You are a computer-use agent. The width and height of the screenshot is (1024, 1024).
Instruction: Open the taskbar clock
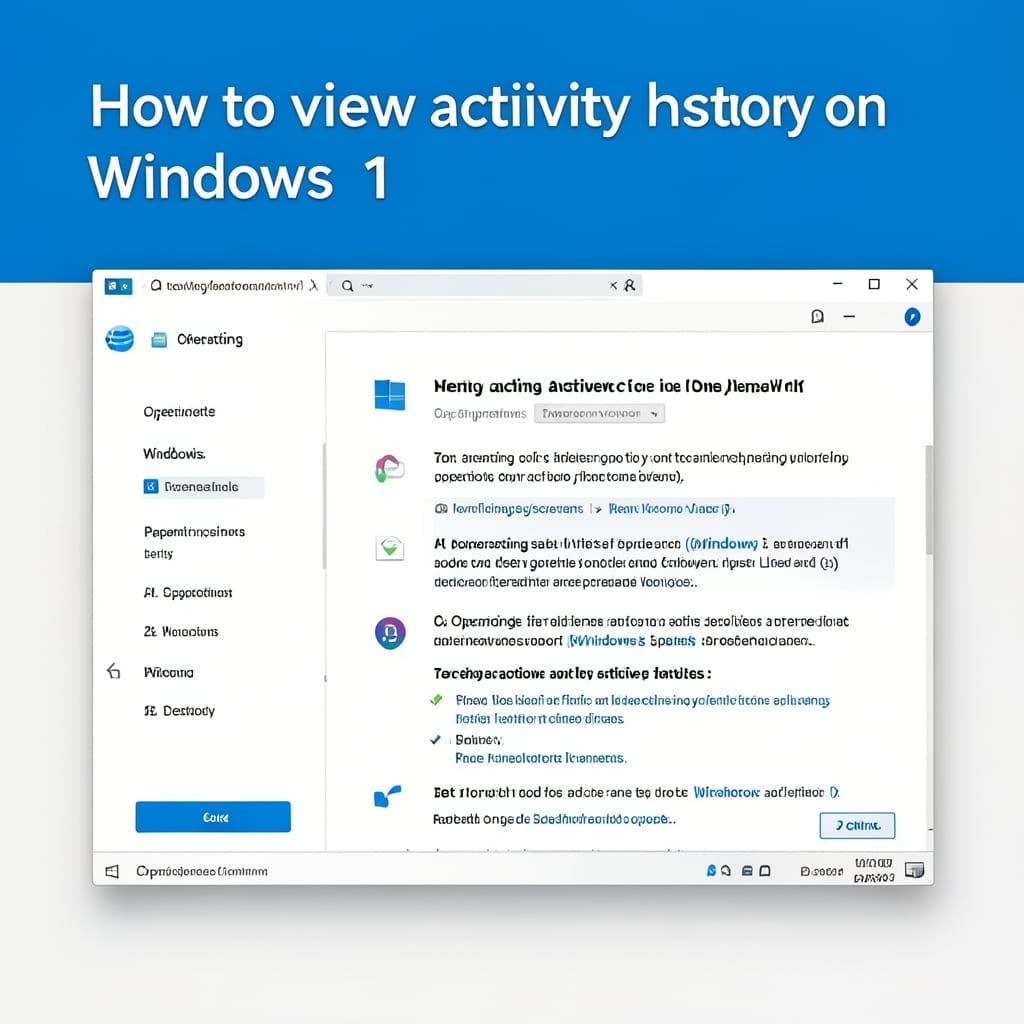coord(874,871)
